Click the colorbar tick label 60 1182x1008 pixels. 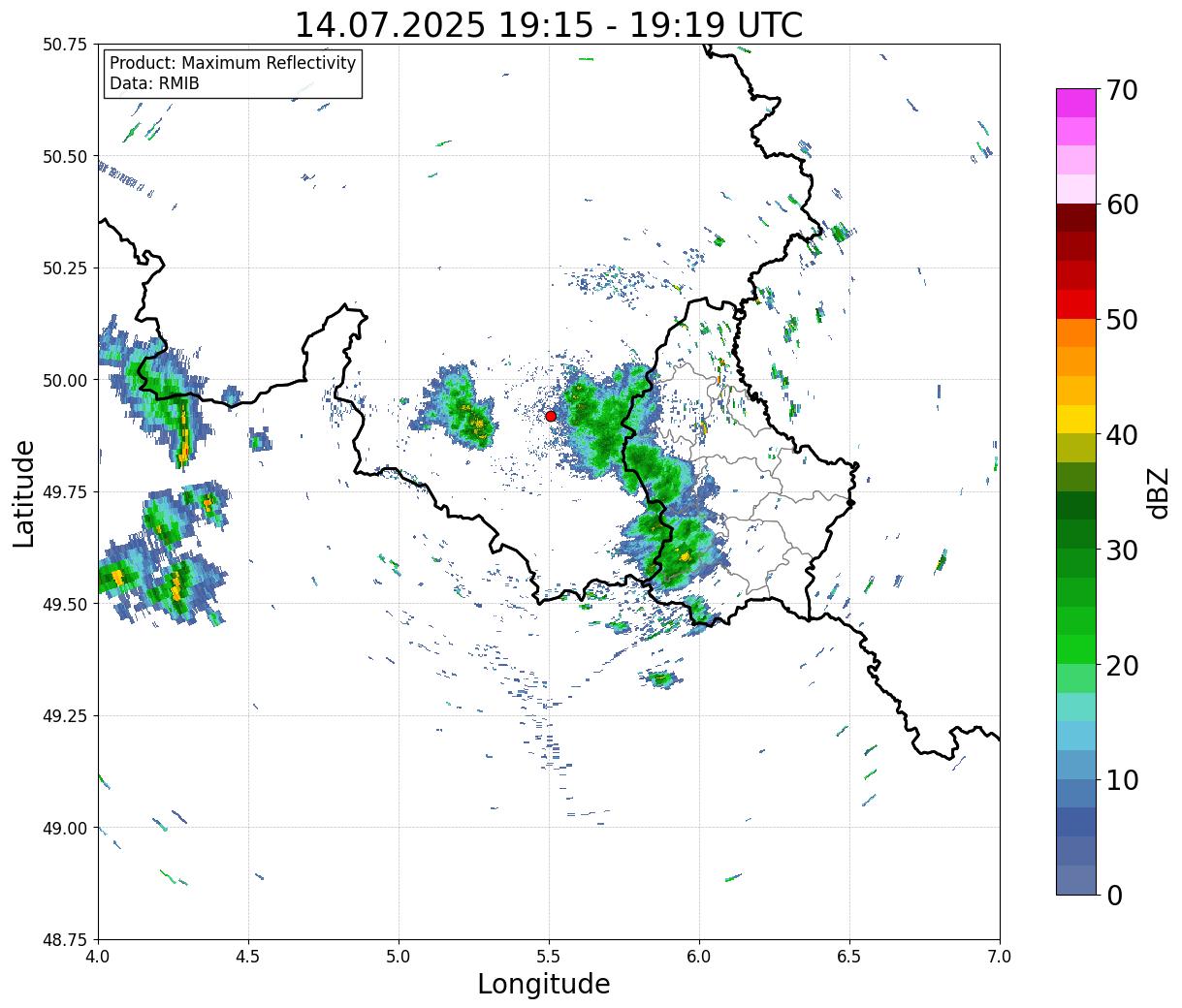pos(1121,205)
